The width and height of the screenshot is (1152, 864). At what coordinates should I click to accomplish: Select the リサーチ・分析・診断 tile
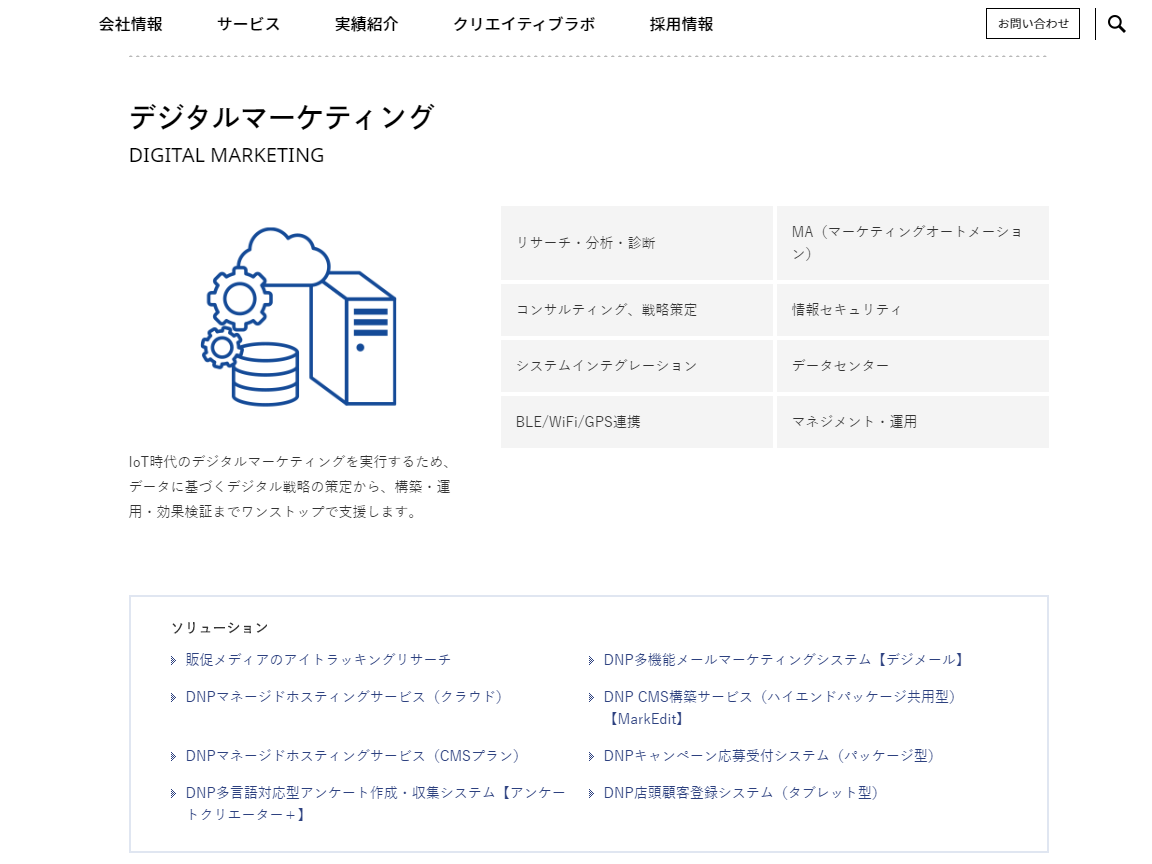pyautogui.click(x=636, y=242)
